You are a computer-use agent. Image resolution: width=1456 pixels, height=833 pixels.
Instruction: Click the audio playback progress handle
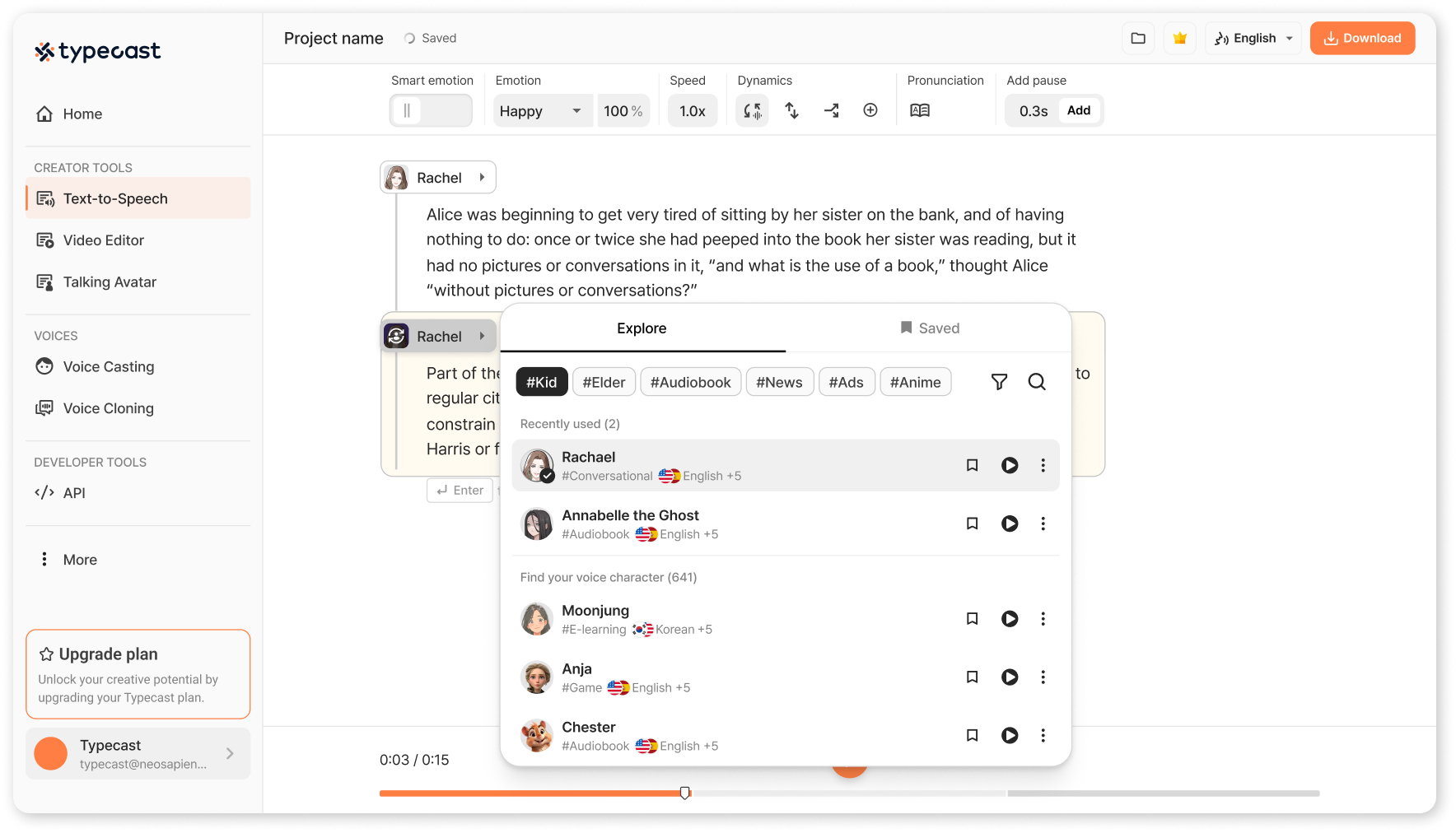[685, 793]
